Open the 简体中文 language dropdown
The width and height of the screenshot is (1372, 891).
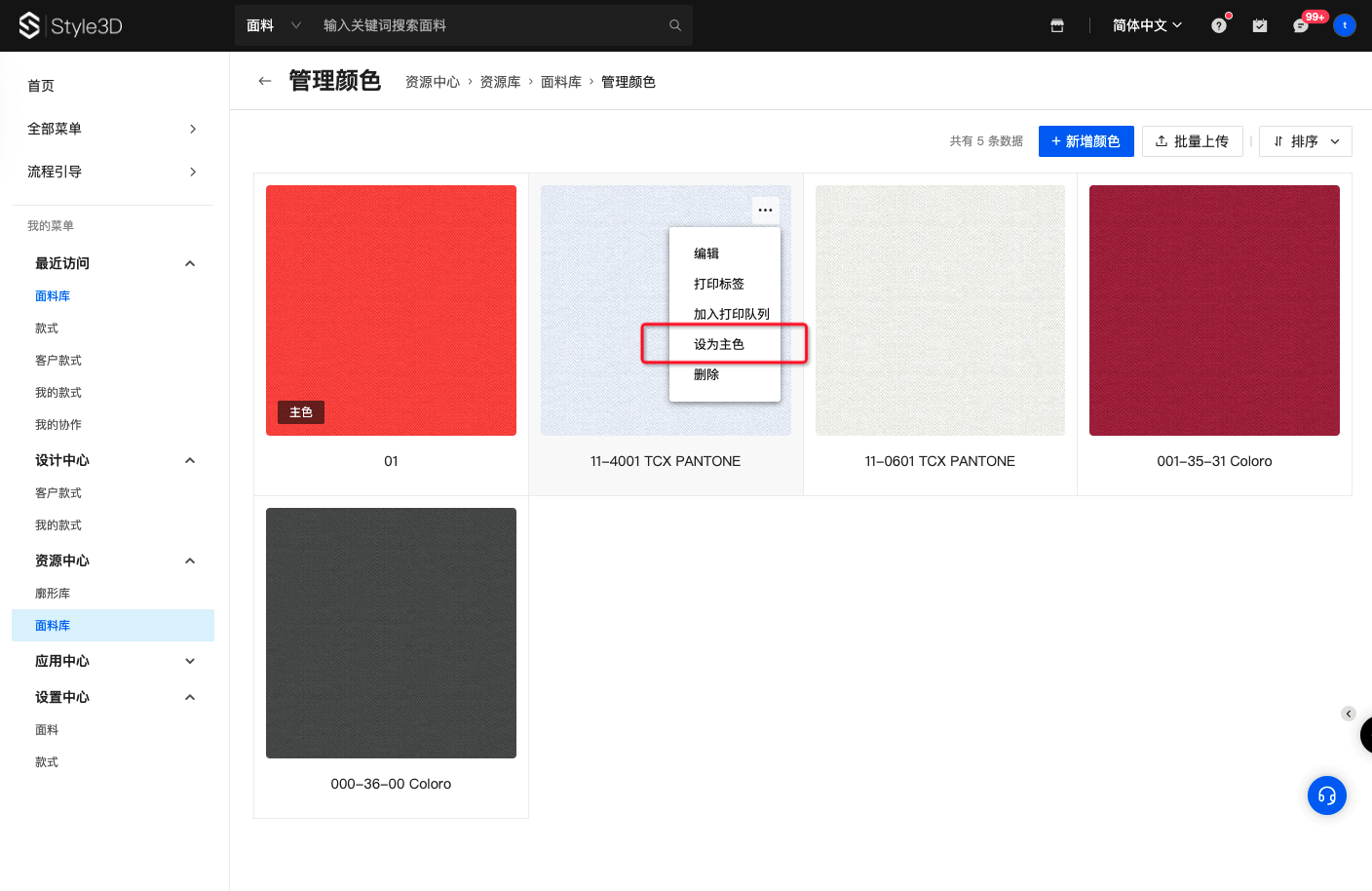1147,25
